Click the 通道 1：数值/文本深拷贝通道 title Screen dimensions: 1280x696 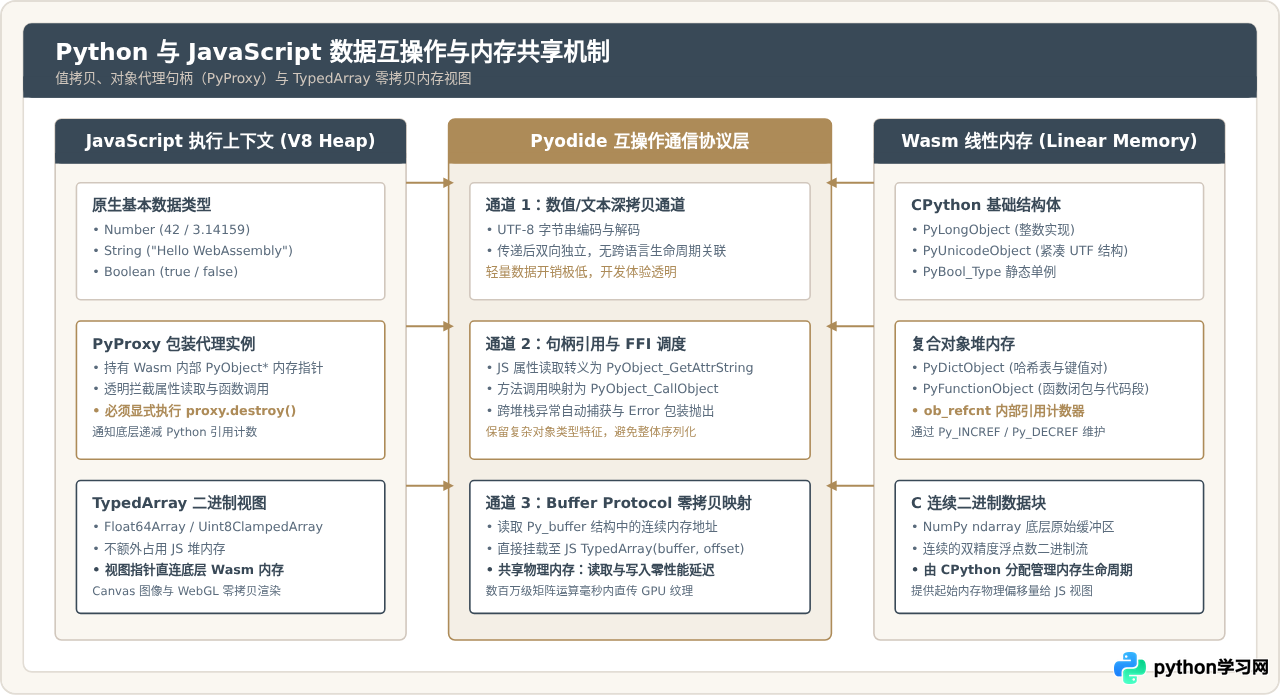[x=585, y=205]
